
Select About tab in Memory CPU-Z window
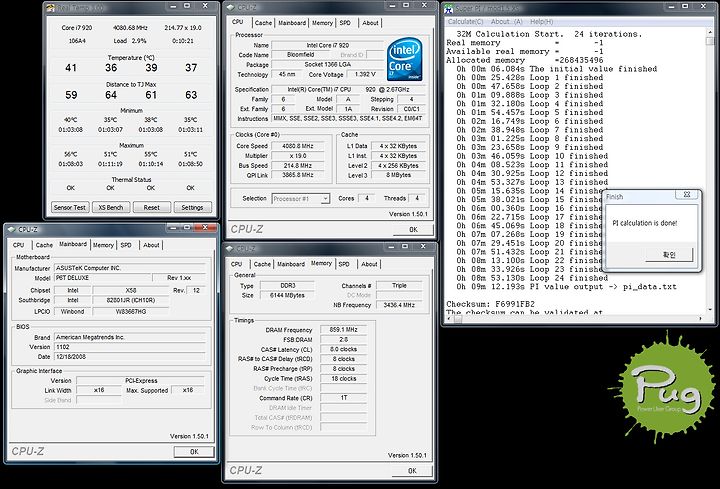tap(369, 264)
